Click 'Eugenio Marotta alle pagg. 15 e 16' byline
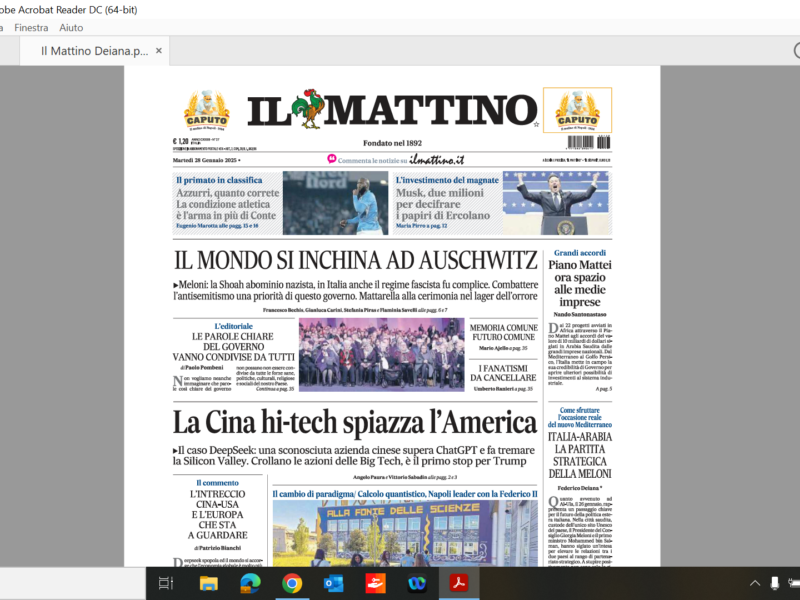 217,226
